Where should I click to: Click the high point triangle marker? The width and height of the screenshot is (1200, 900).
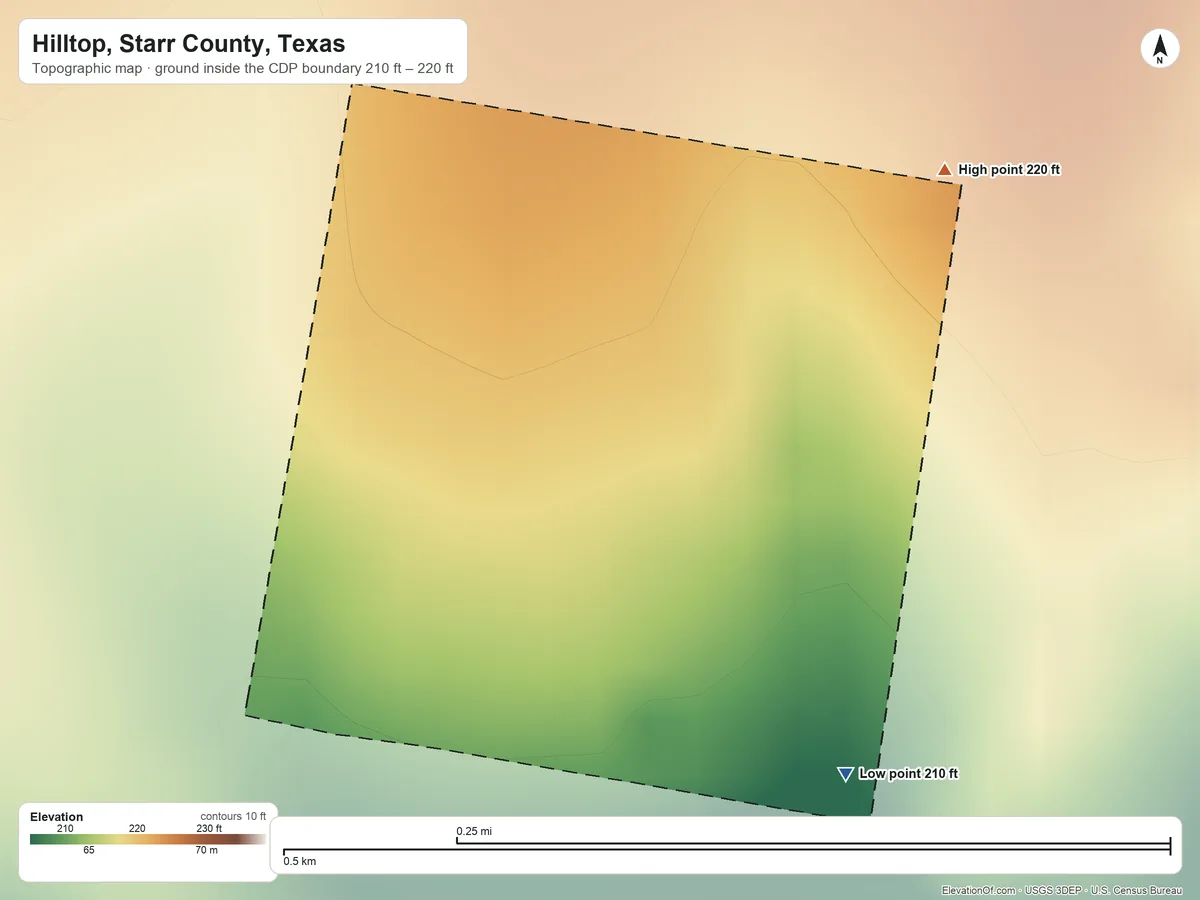click(x=944, y=169)
